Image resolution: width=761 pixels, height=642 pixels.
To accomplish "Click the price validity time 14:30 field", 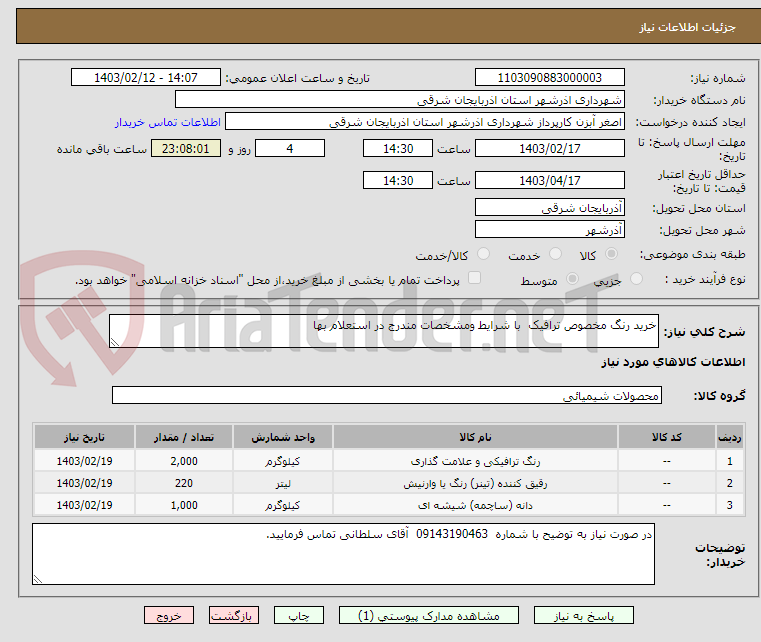I will tap(397, 181).
